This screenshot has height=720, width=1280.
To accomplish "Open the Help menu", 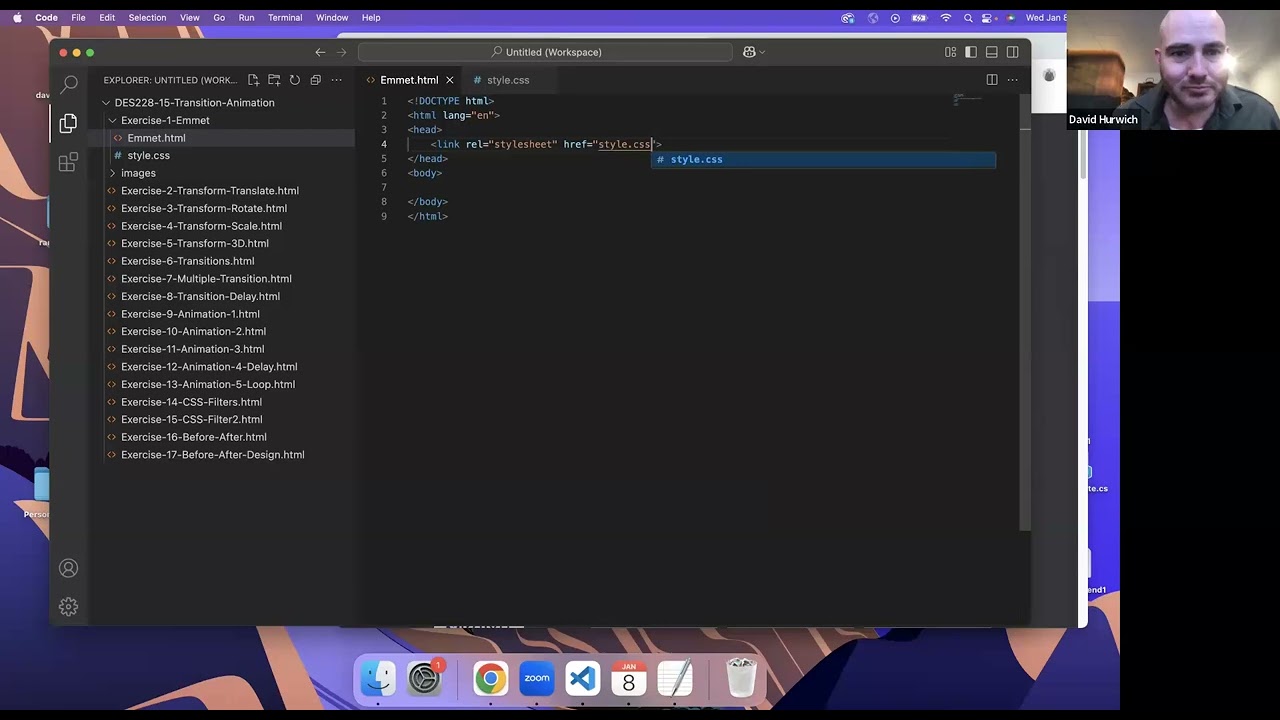I will click(371, 18).
